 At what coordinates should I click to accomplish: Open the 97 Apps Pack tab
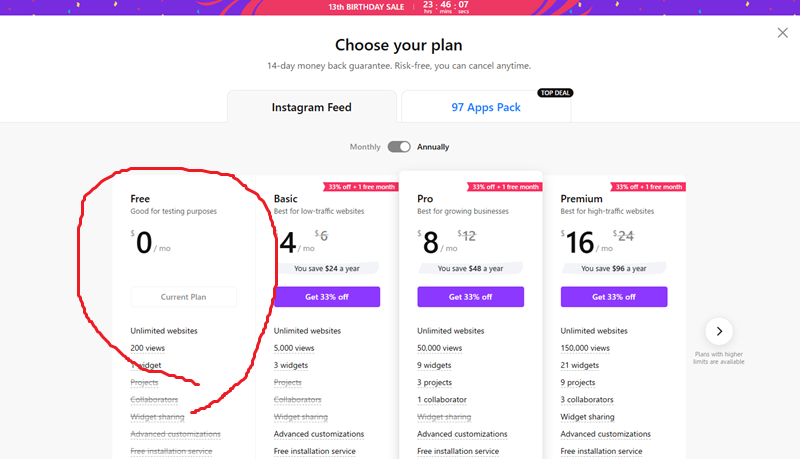point(486,107)
